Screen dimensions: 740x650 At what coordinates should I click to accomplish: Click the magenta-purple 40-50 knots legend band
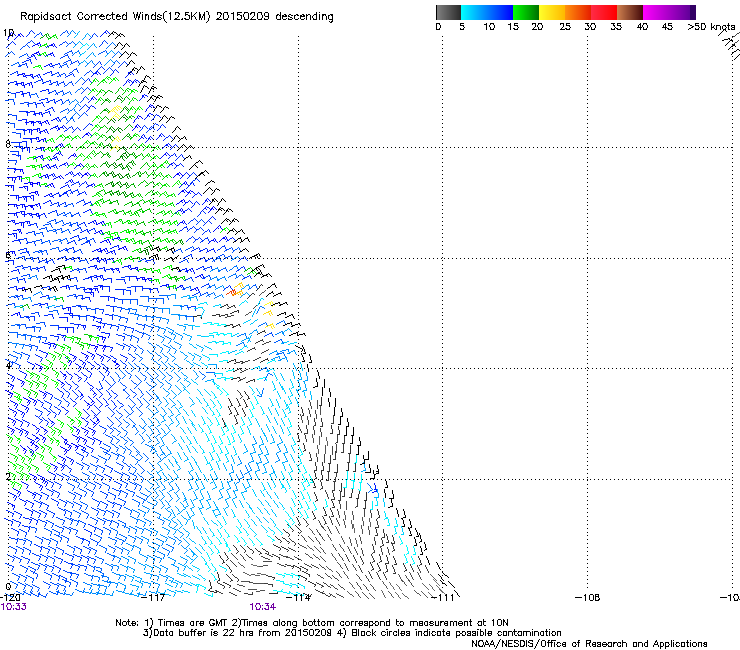pyautogui.click(x=669, y=12)
